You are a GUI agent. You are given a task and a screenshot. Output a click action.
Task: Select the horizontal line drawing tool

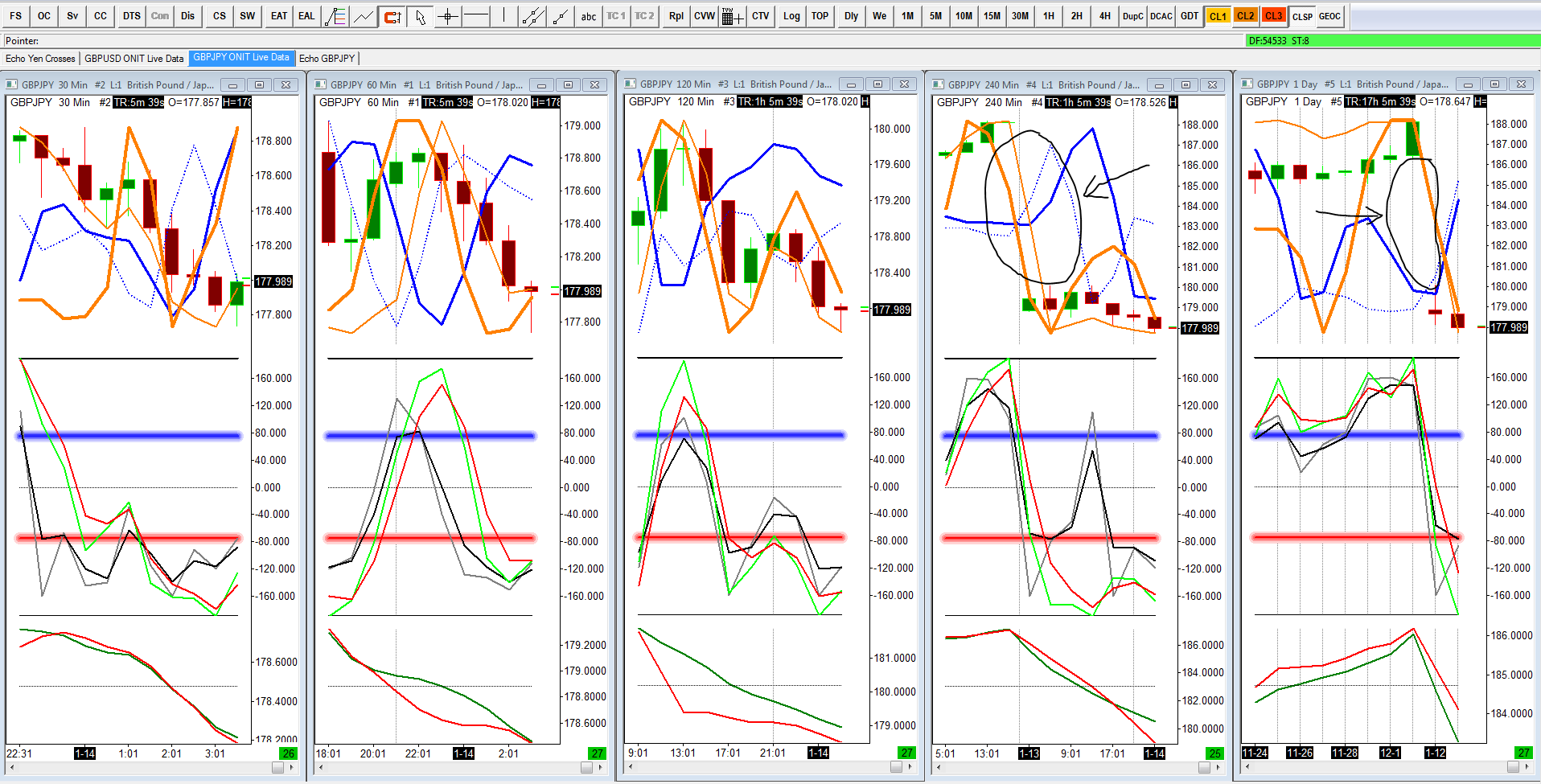pos(476,16)
